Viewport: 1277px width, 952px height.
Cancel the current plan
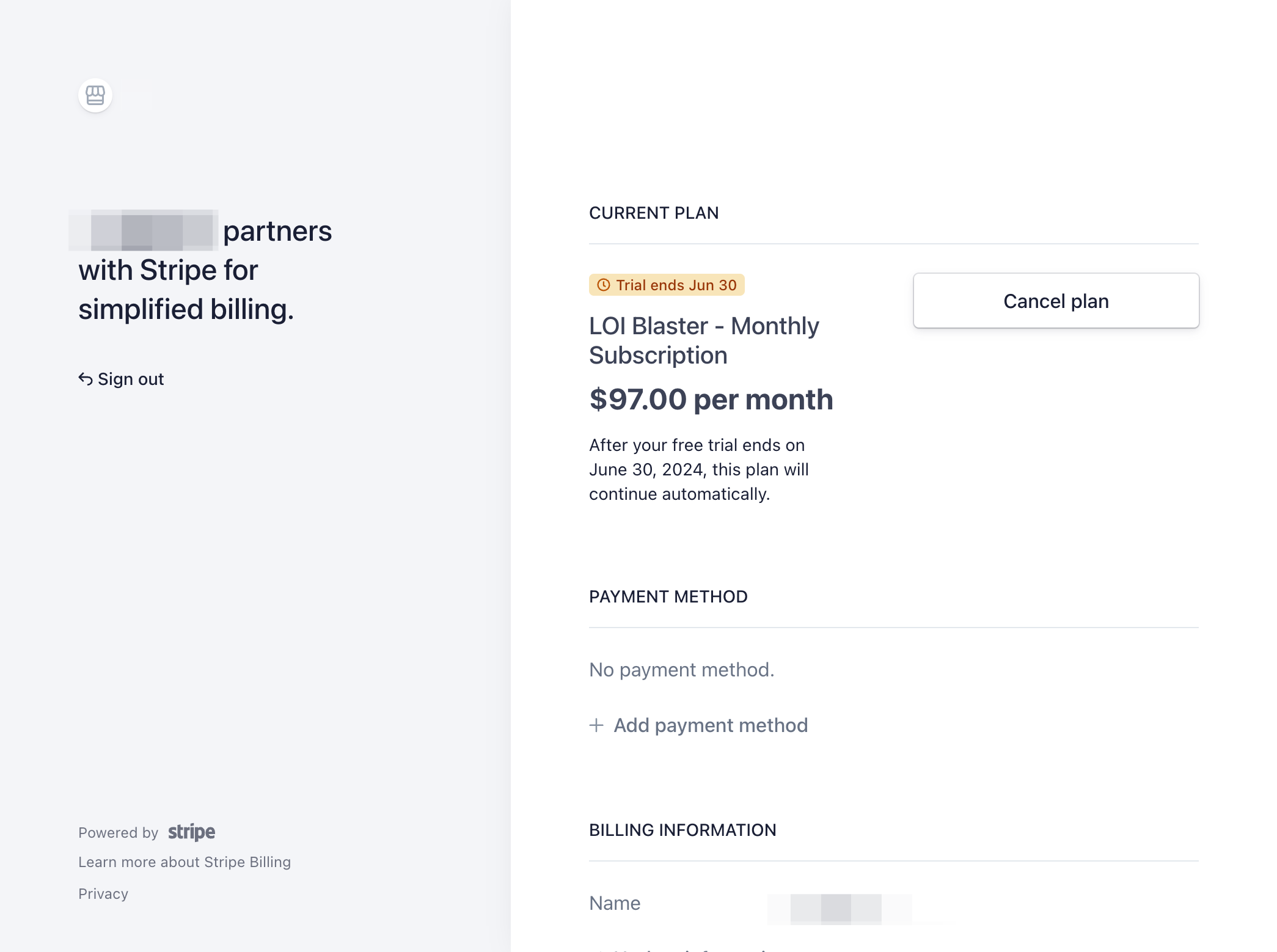[x=1056, y=301]
